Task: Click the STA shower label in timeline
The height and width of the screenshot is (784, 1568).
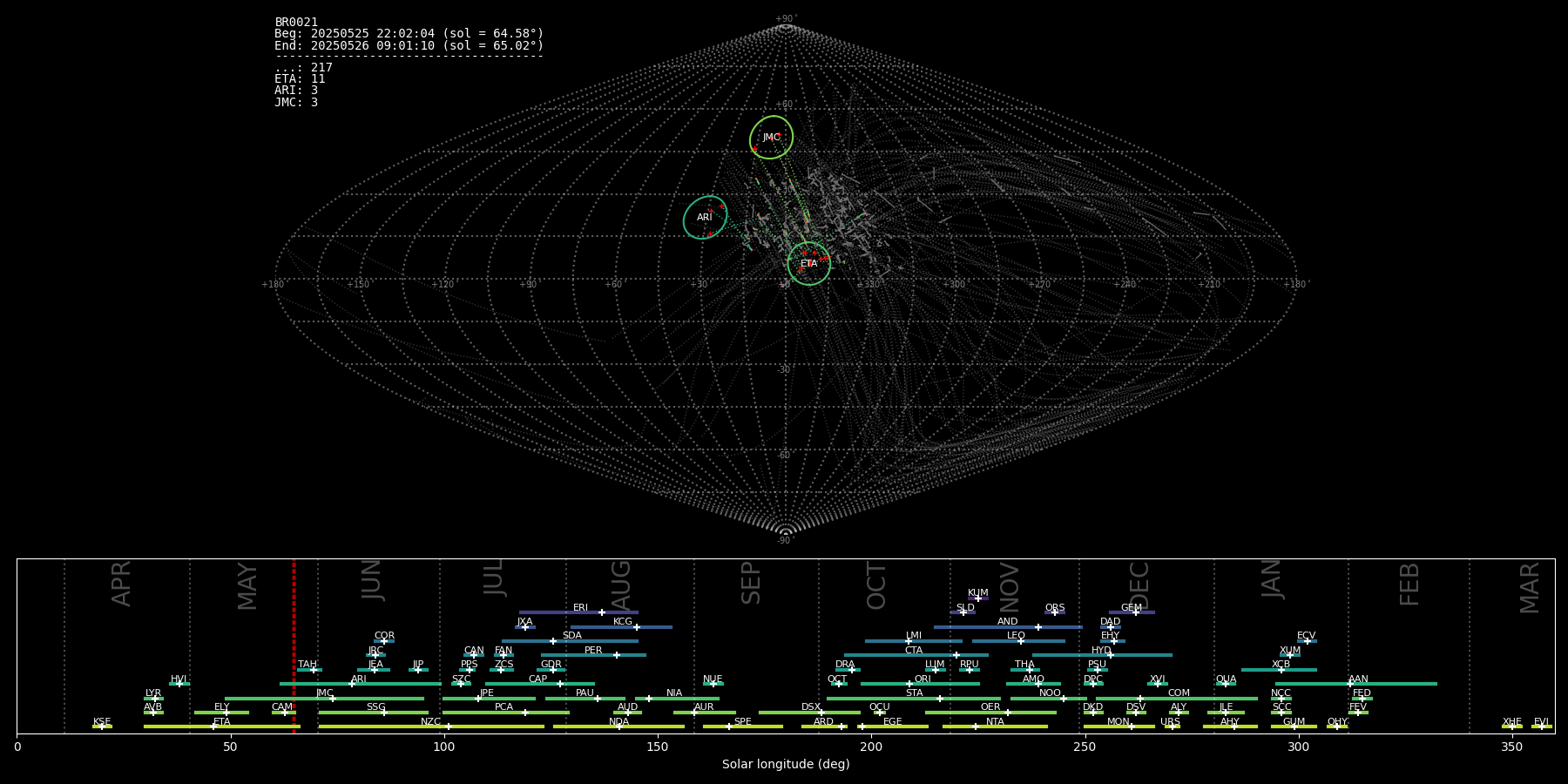Action: tap(914, 693)
